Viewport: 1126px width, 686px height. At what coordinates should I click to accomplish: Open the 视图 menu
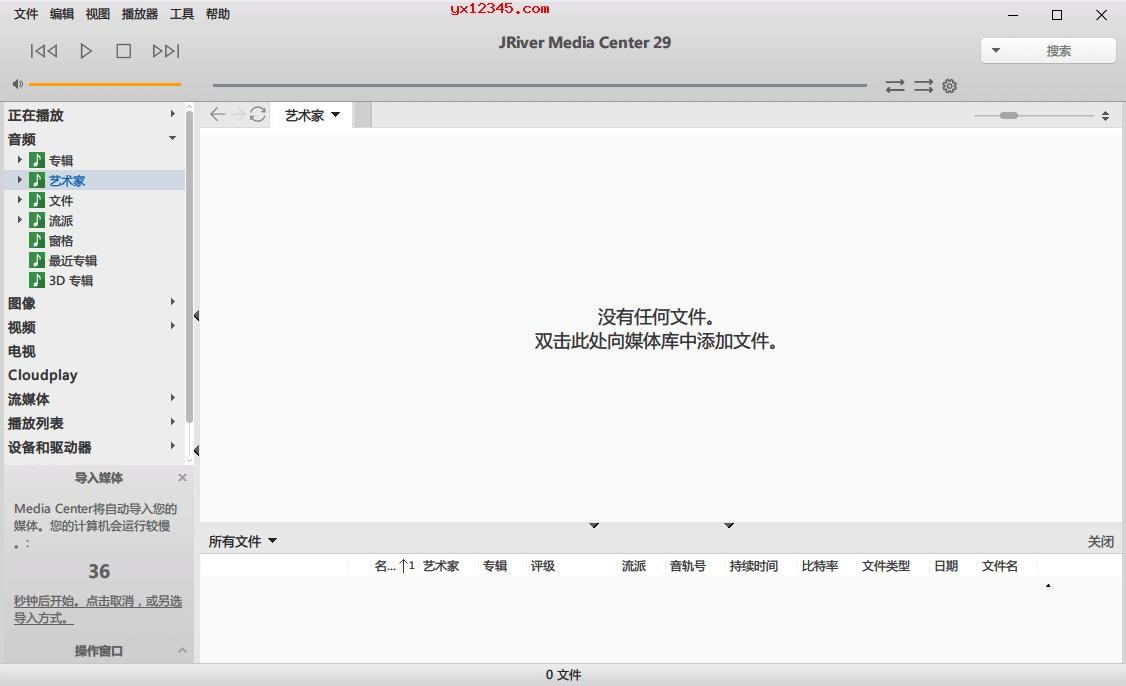[x=98, y=14]
